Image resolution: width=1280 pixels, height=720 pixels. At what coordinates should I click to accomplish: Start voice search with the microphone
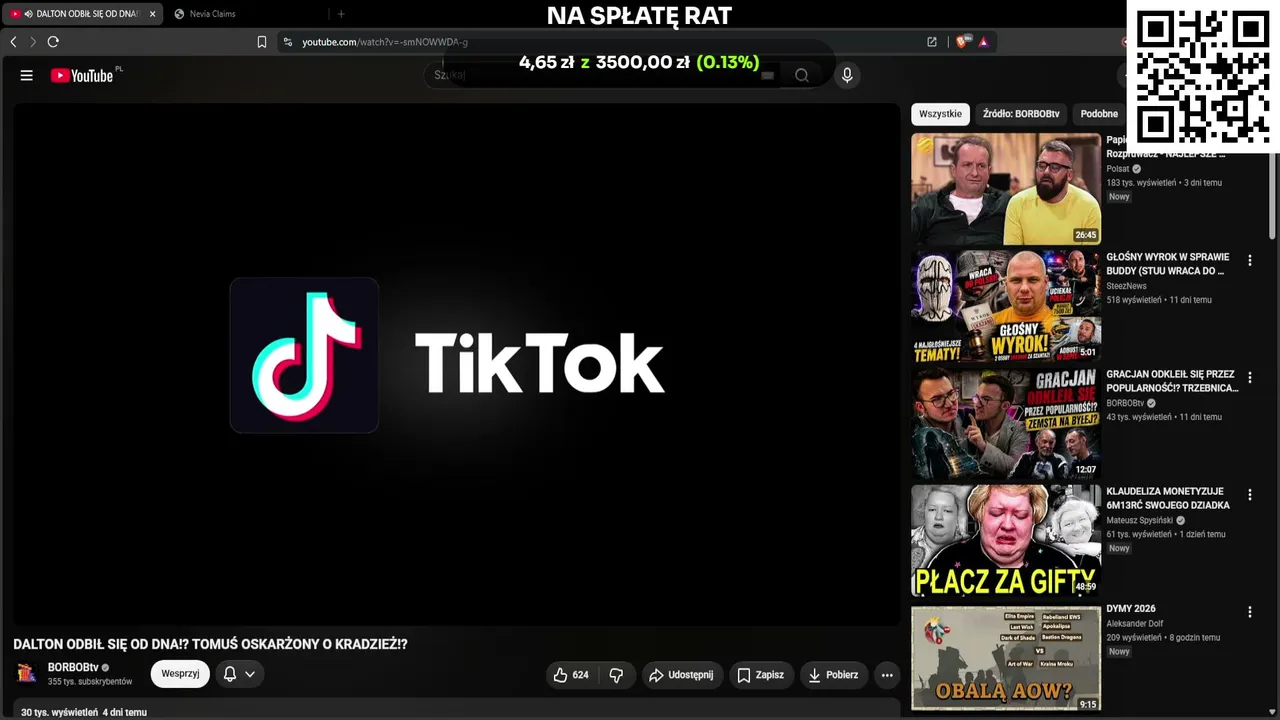click(x=847, y=75)
